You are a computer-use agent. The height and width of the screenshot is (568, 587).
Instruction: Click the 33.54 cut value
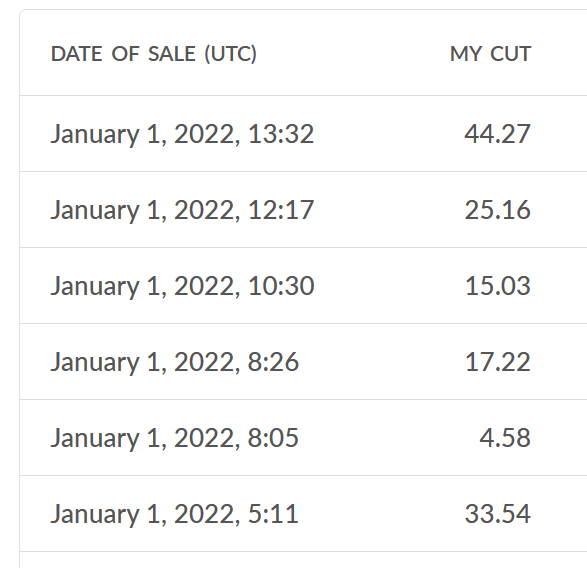pyautogui.click(x=497, y=513)
